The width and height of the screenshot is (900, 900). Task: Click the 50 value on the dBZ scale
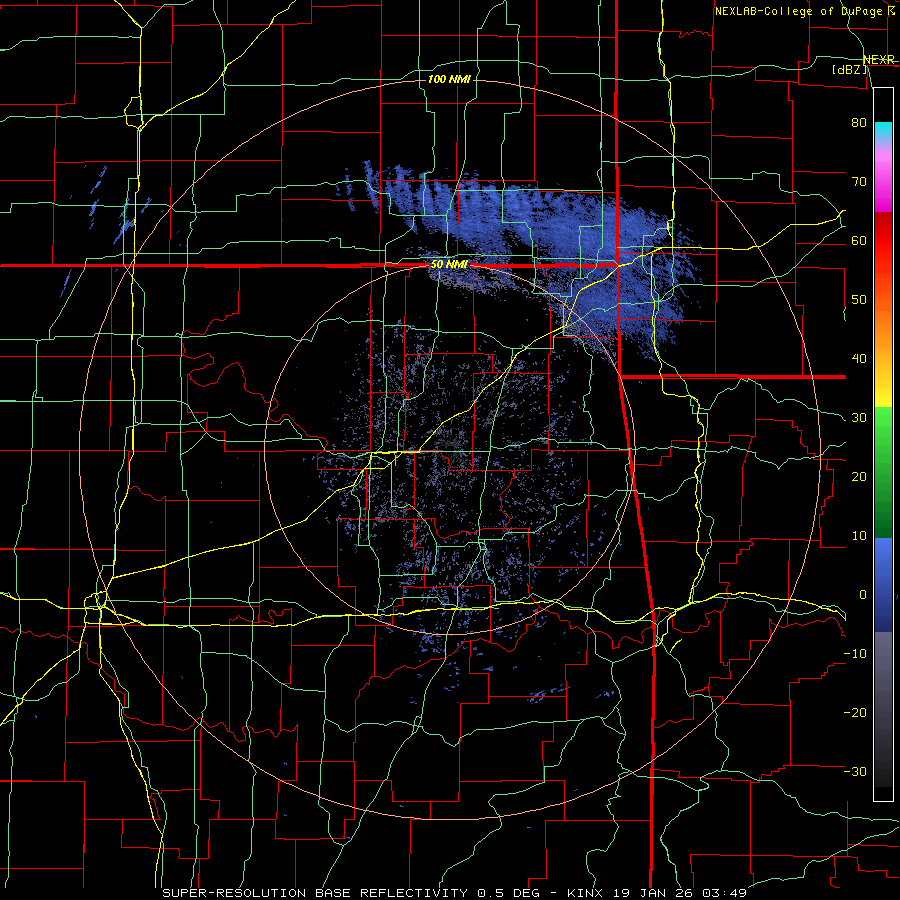[859, 300]
